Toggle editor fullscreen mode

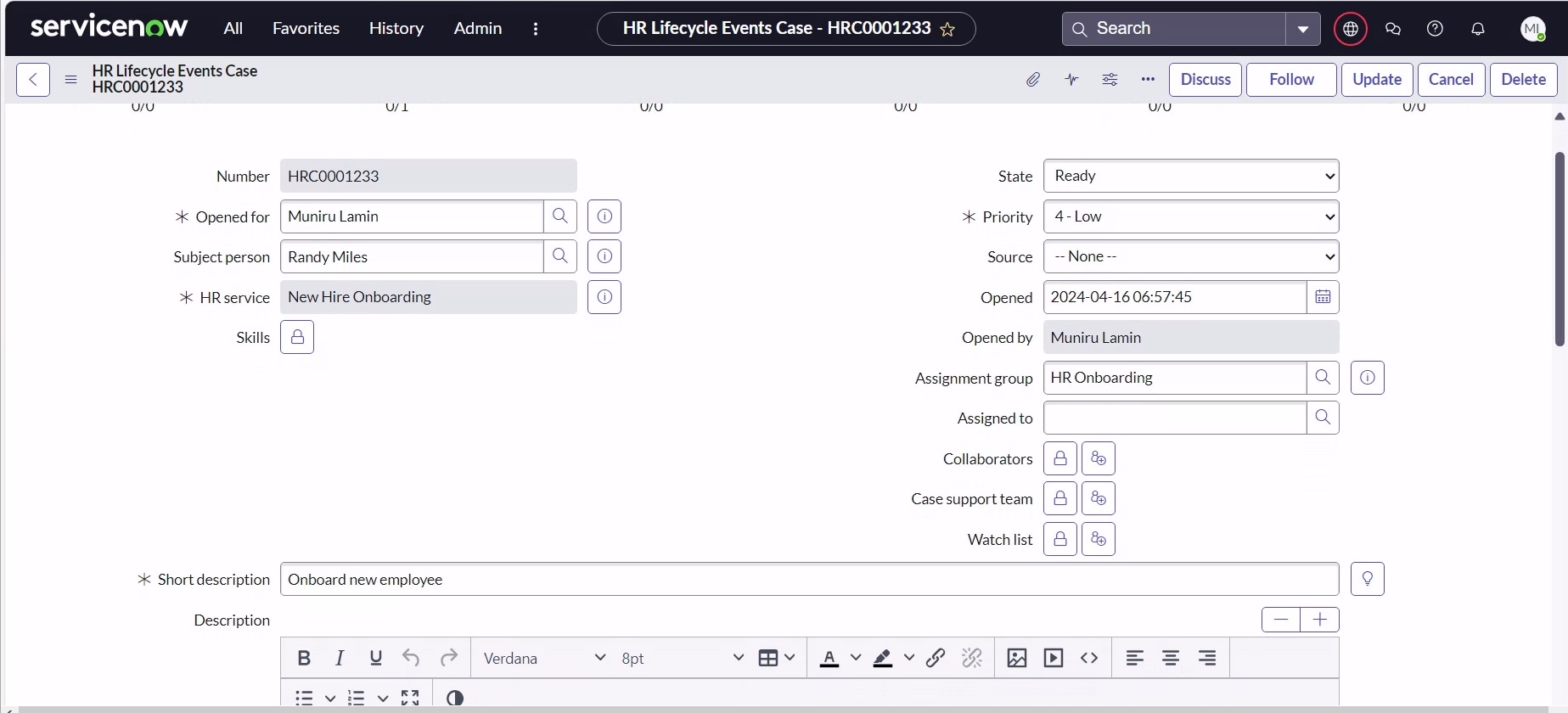click(410, 698)
